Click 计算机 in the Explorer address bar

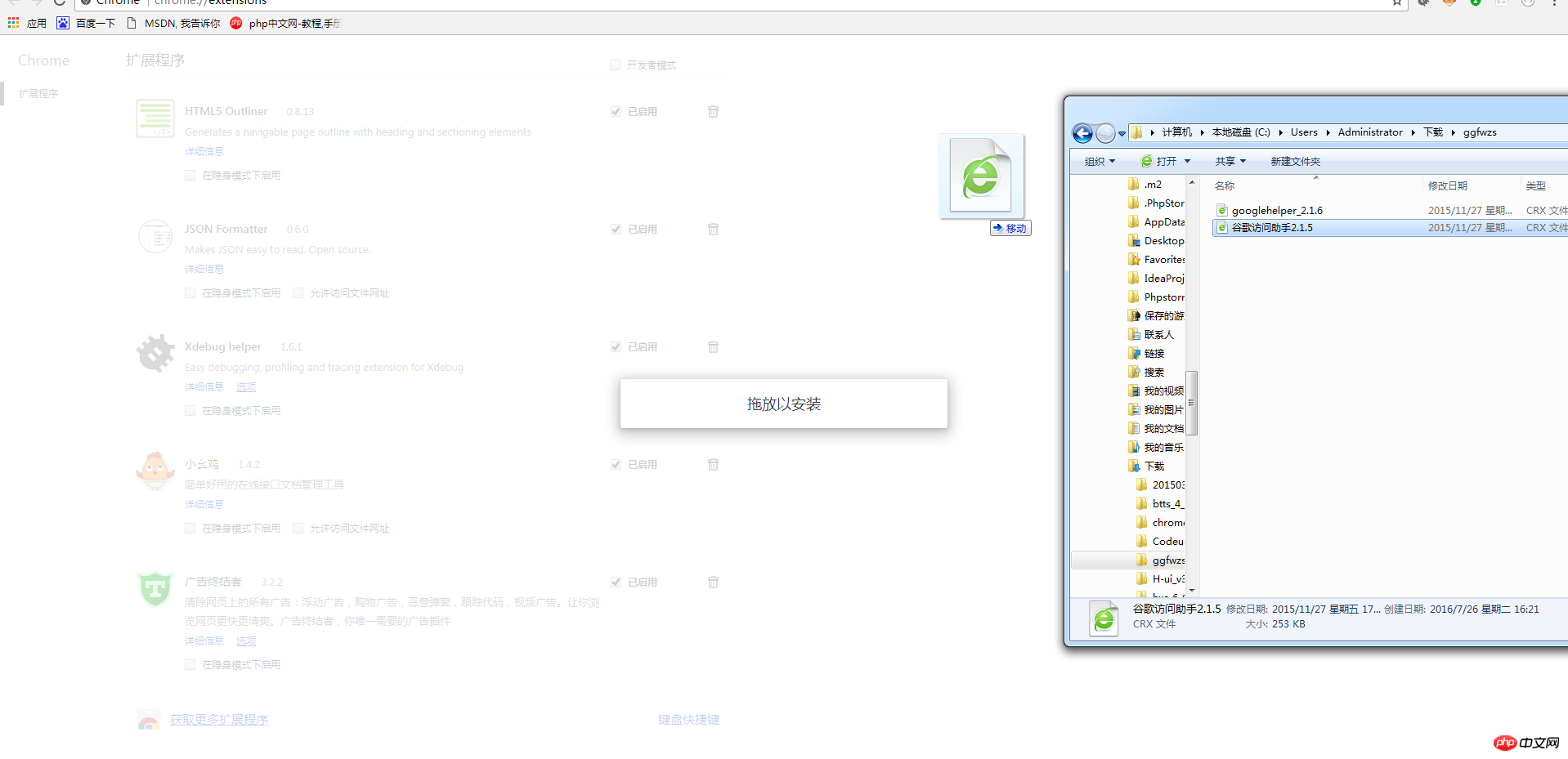[x=1176, y=132]
